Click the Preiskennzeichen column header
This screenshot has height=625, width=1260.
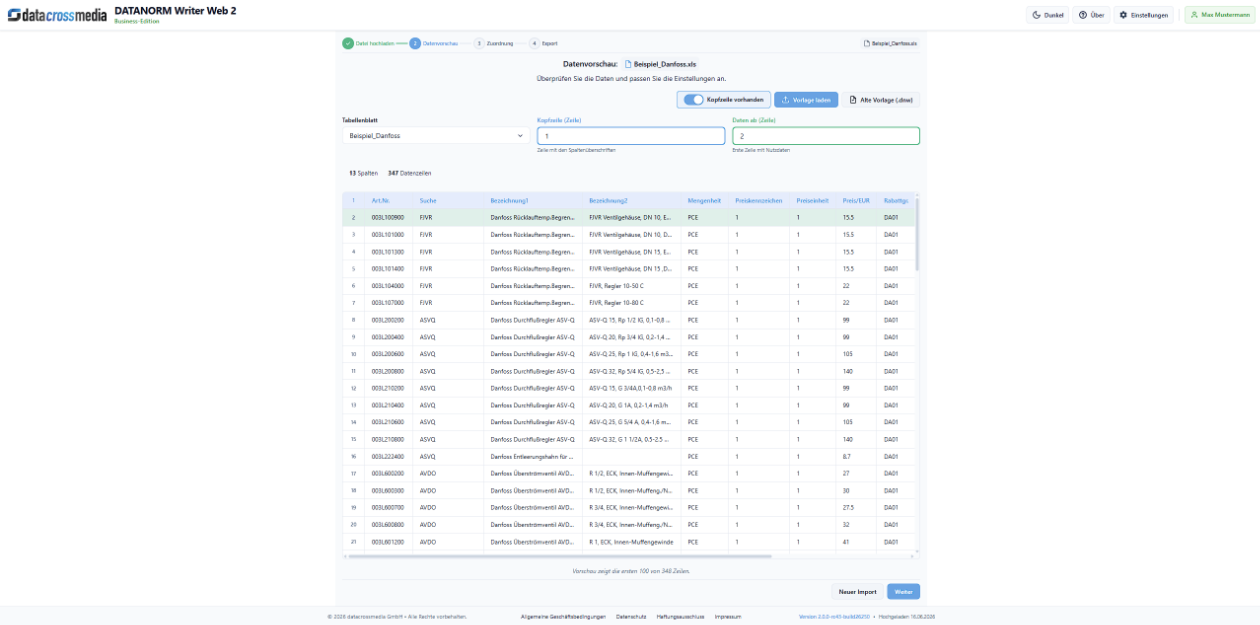(x=758, y=200)
